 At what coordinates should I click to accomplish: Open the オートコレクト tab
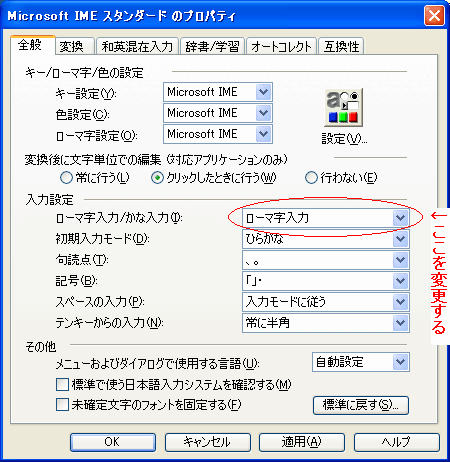click(x=281, y=46)
